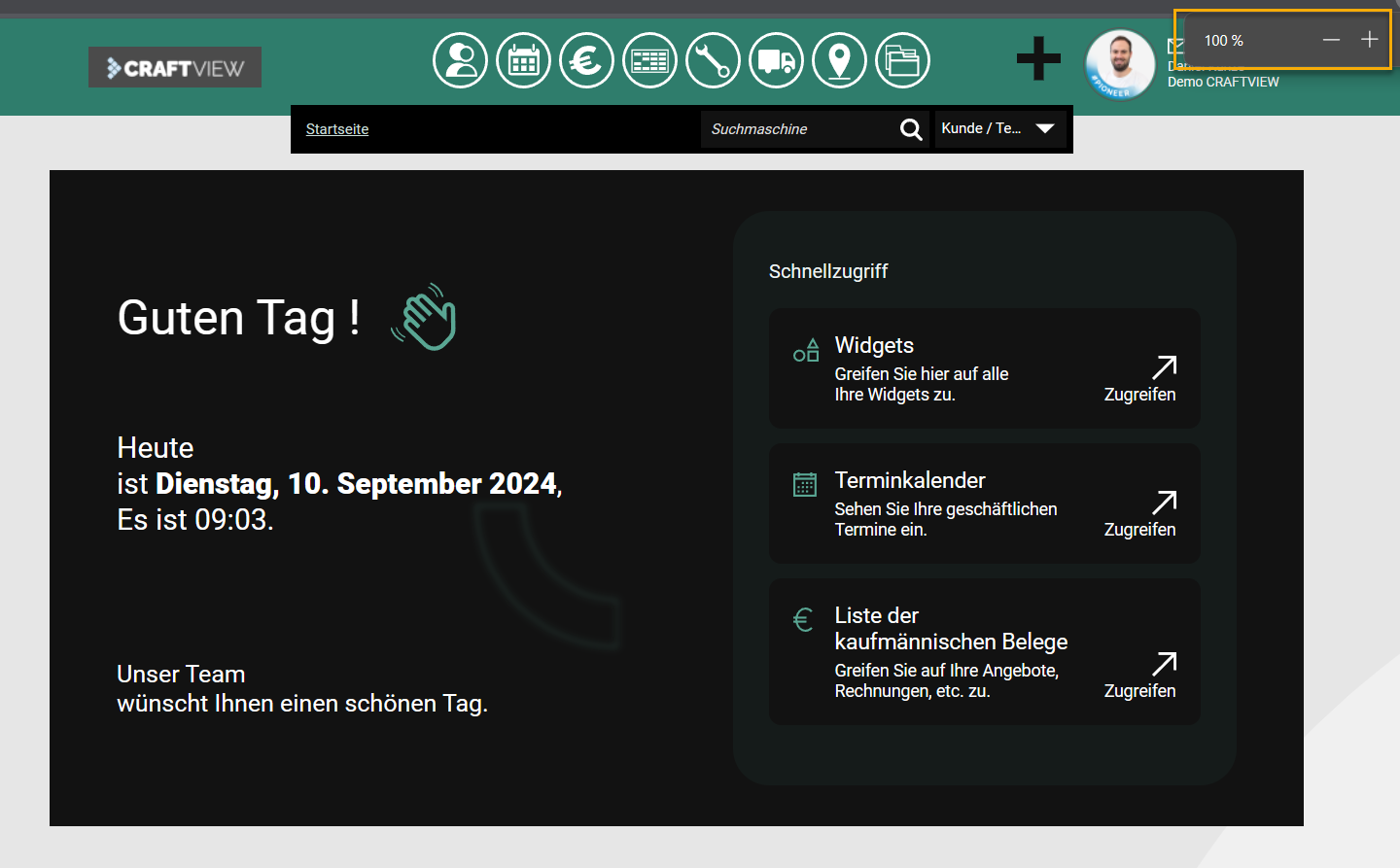This screenshot has width=1400, height=868.
Task: Open the folders documents icon
Action: point(902,60)
